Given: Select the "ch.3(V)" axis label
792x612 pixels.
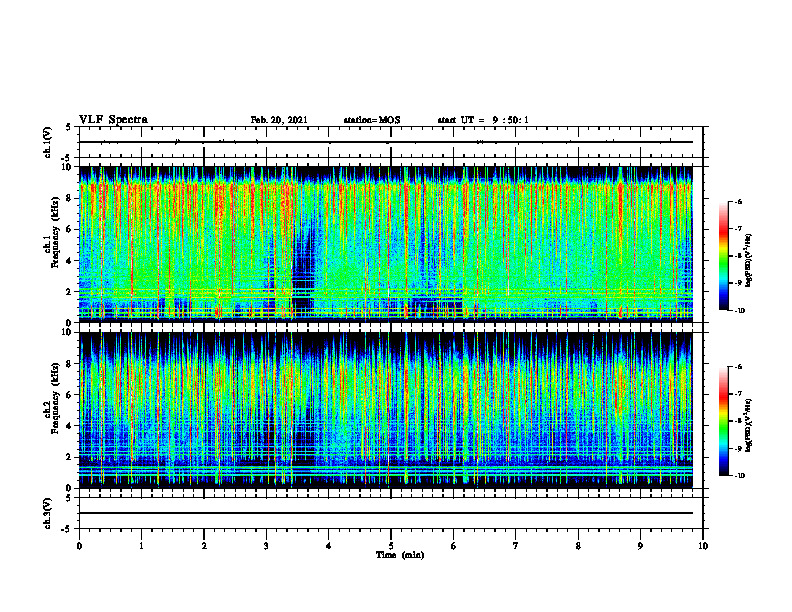Looking at the screenshot, I should click(x=47, y=513).
